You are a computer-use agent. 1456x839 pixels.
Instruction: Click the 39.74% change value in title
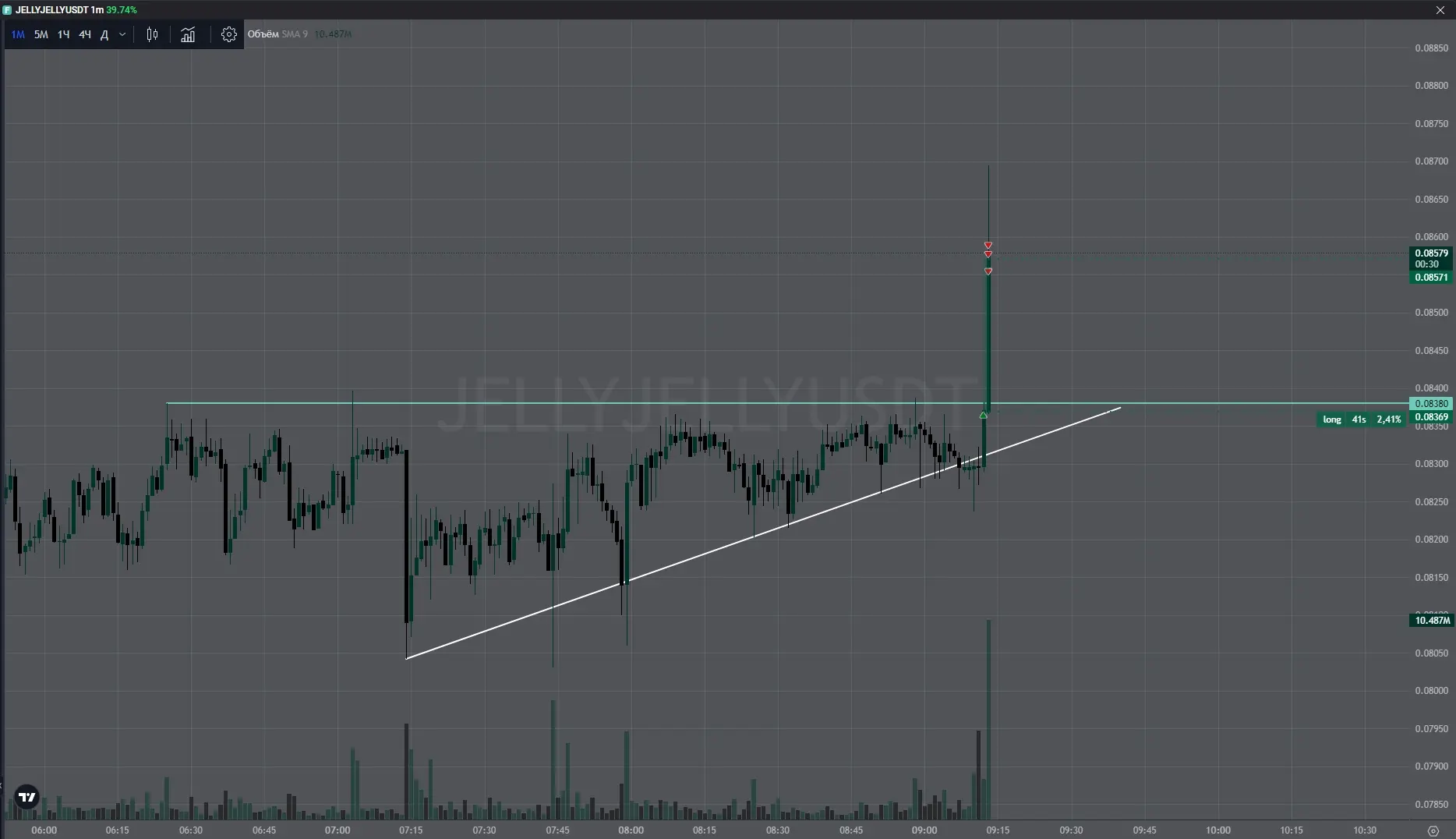[x=122, y=10]
